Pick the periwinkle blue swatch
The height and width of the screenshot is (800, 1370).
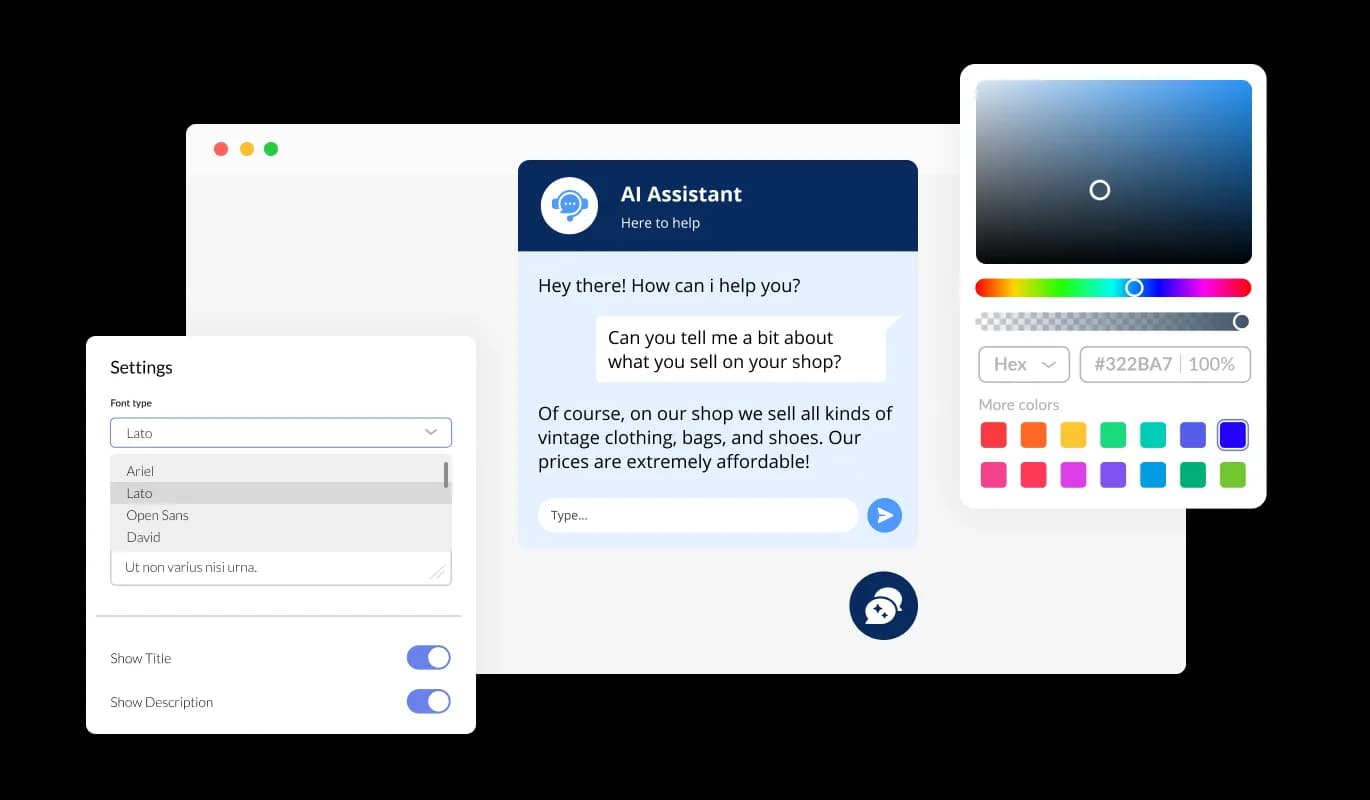(1193, 435)
